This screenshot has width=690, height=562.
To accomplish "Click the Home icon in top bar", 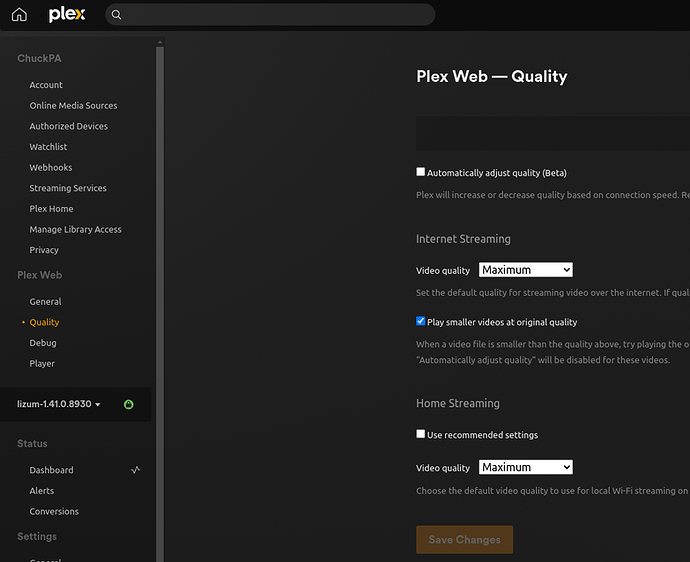I will click(x=19, y=15).
